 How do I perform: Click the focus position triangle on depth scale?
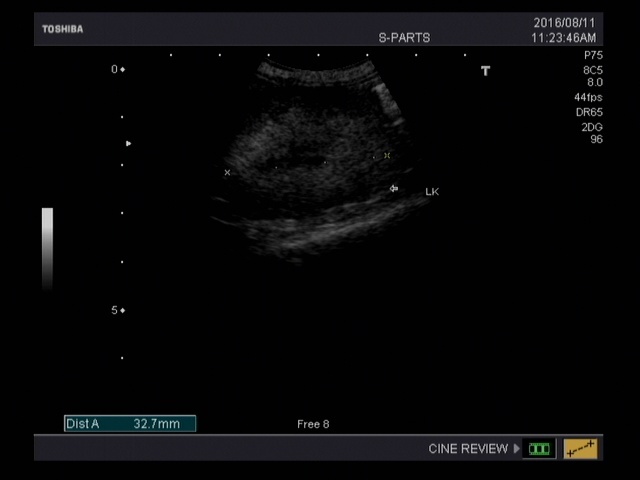[x=128, y=143]
